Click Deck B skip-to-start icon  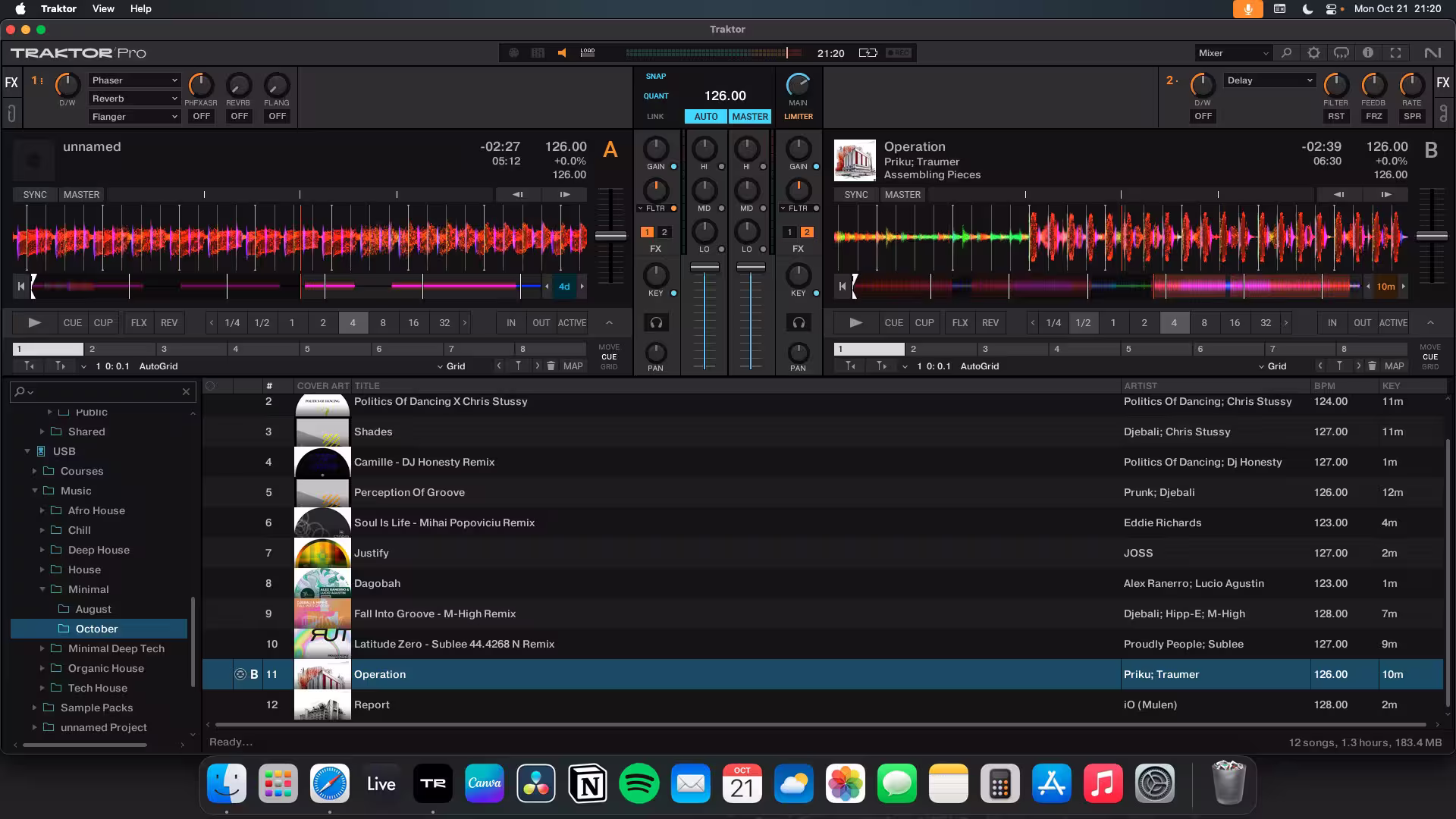(x=842, y=287)
